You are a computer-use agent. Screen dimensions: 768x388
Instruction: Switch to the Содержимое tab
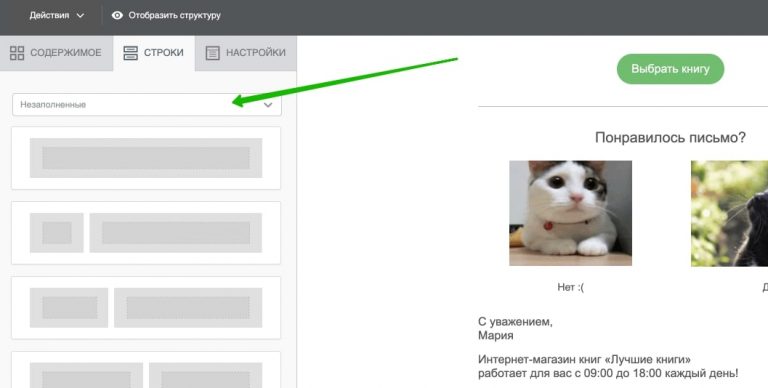click(56, 53)
